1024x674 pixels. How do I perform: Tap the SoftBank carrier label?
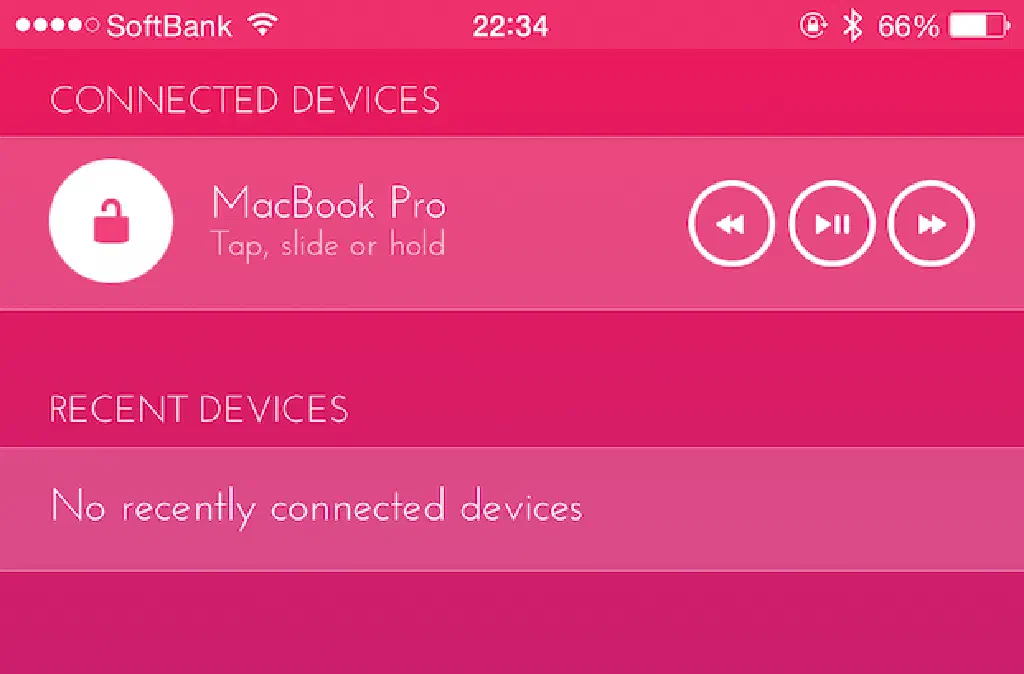(x=169, y=26)
